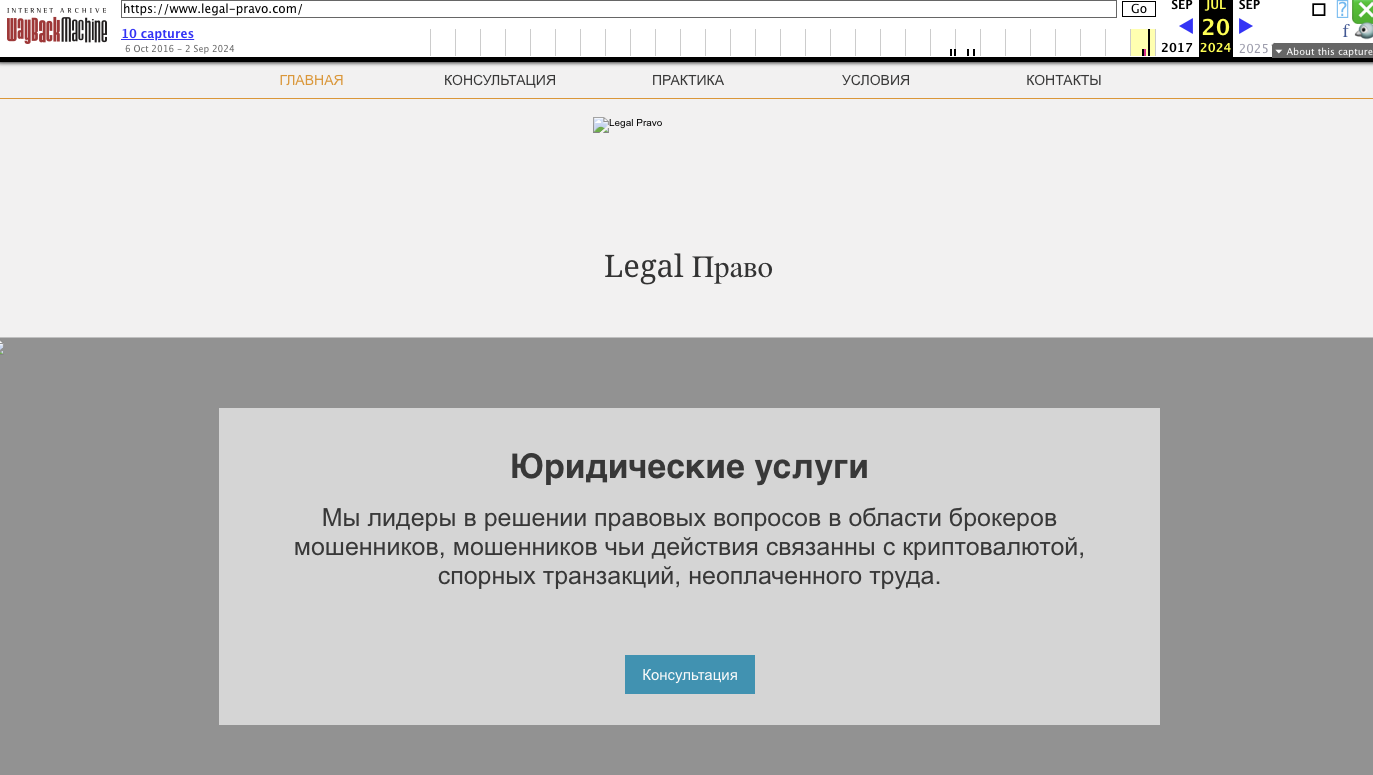Open the 10 captures link

(158, 34)
